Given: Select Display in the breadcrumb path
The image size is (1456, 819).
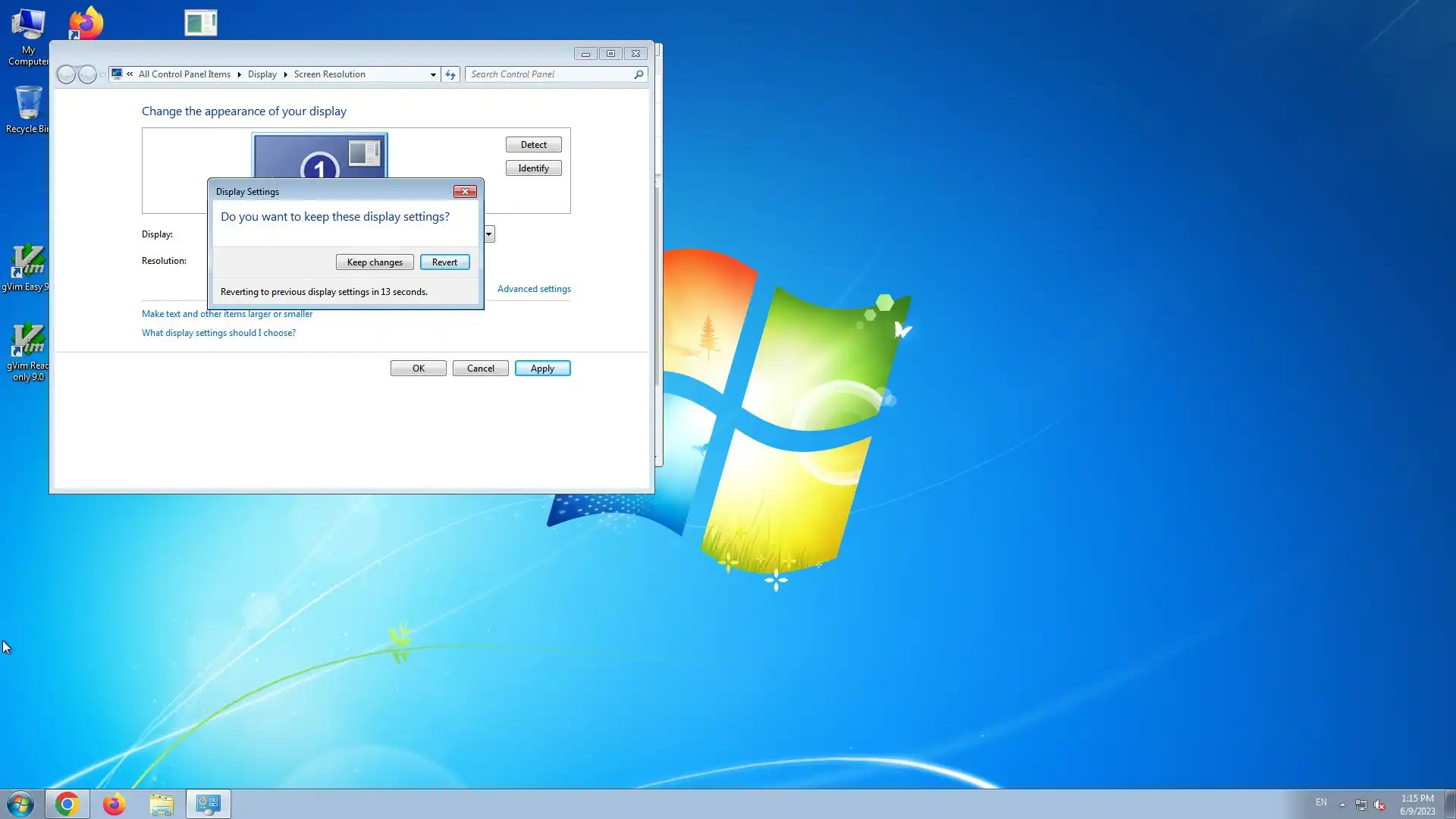Looking at the screenshot, I should point(262,74).
